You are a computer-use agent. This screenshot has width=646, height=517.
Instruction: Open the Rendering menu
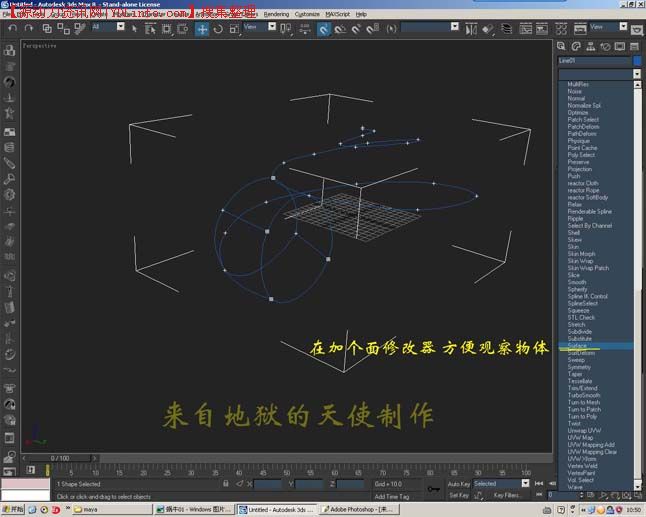276,14
